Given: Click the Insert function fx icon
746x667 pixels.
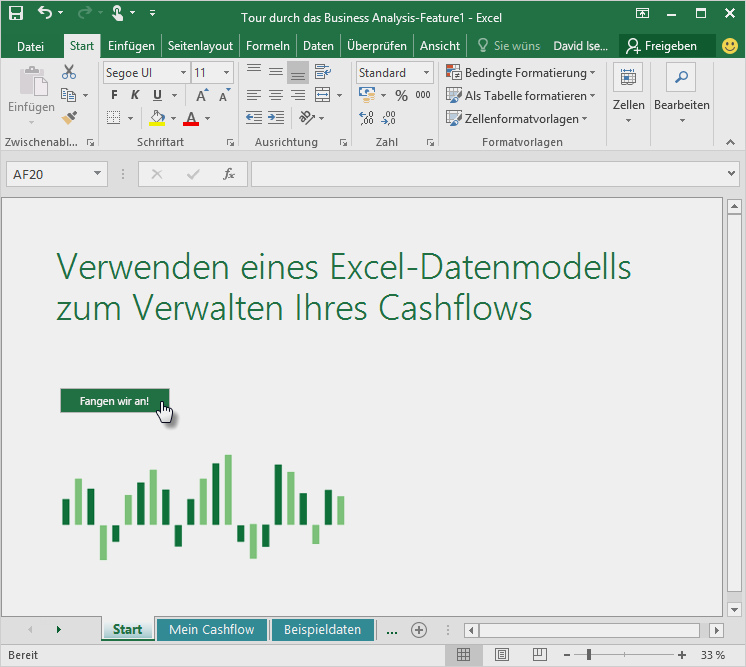Looking at the screenshot, I should [229, 174].
